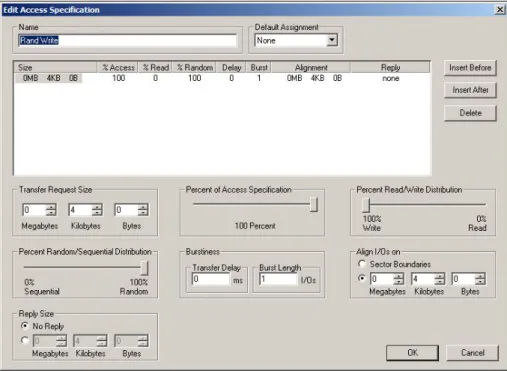This screenshot has height=371, width=507.
Task: Click the Reply value none in the row
Action: tap(391, 78)
